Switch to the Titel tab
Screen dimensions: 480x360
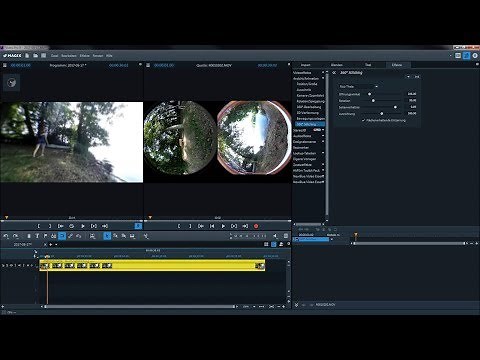coord(368,65)
